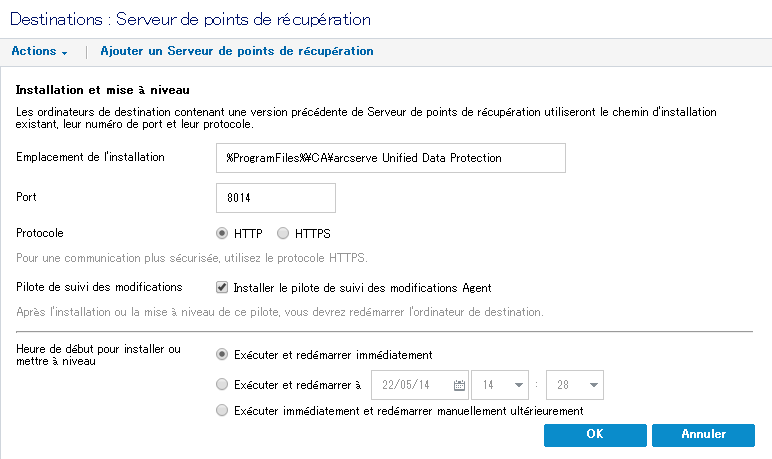The image size is (772, 459).
Task: Select the HTTP protocol radio button
Action: (x=223, y=234)
